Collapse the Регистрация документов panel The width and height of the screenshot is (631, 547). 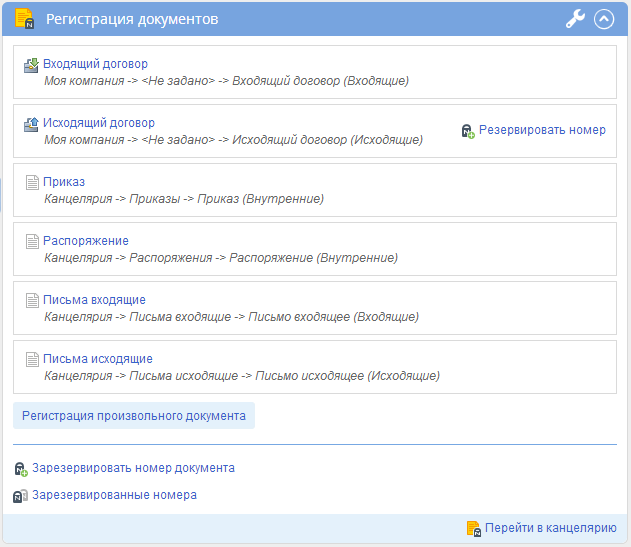point(604,19)
